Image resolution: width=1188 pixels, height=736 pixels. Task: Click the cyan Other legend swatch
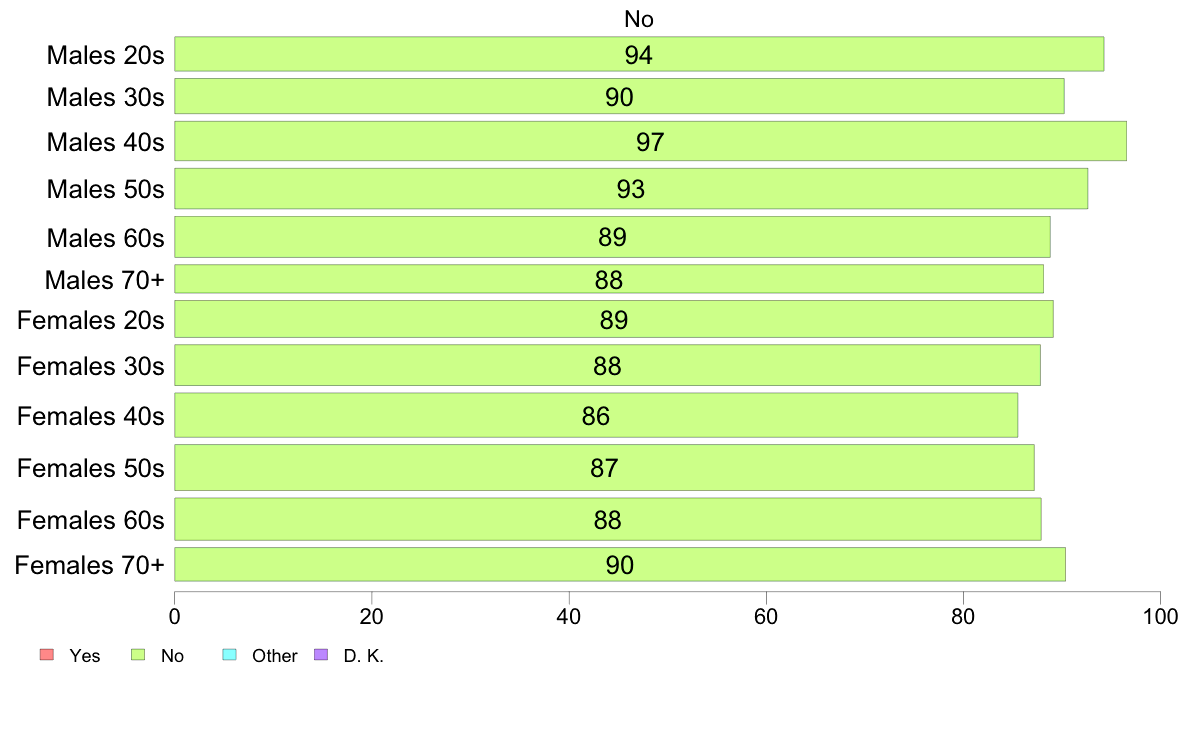(x=230, y=655)
